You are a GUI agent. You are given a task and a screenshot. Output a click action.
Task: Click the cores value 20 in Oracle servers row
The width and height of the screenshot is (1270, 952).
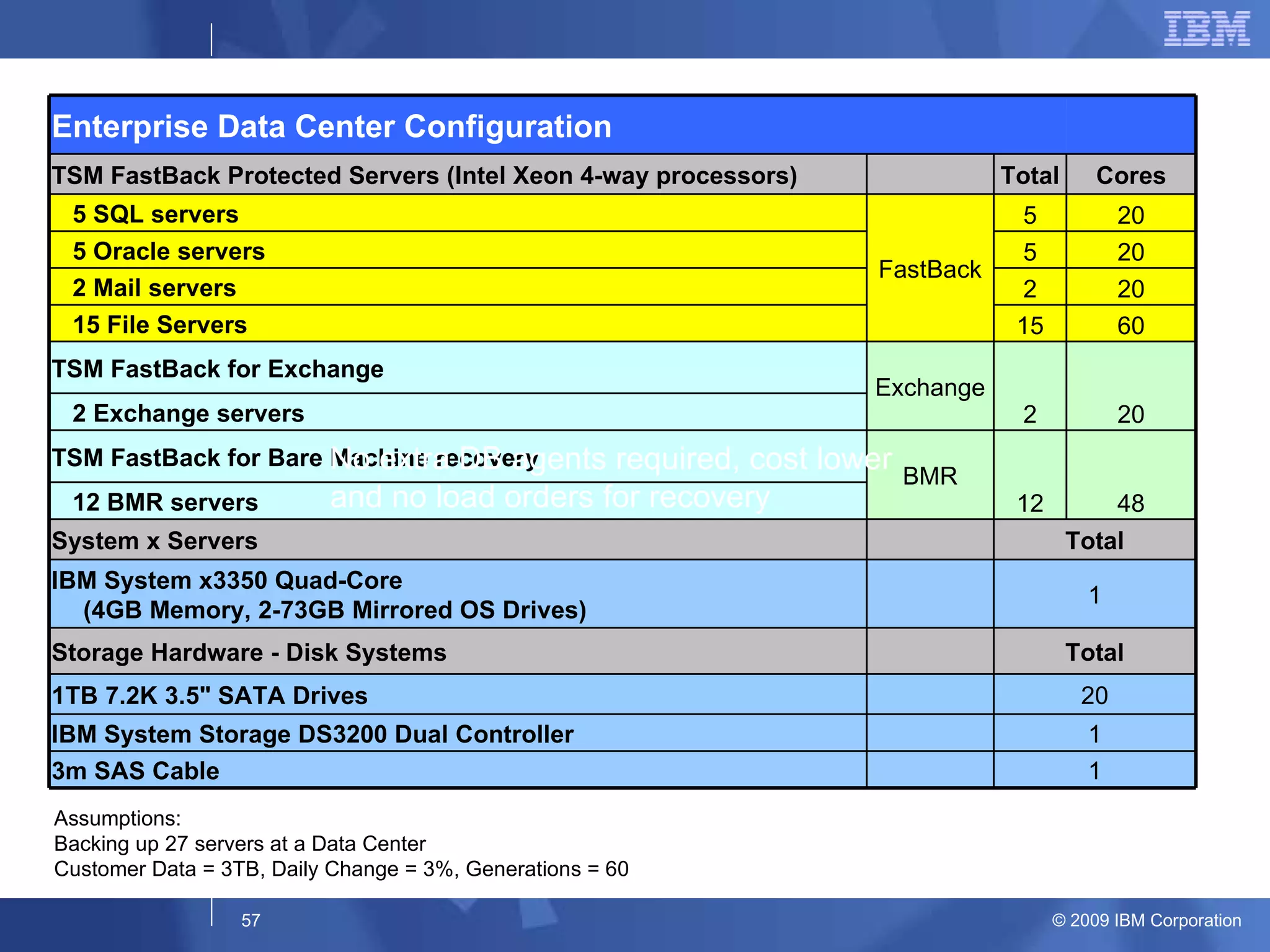click(1130, 252)
